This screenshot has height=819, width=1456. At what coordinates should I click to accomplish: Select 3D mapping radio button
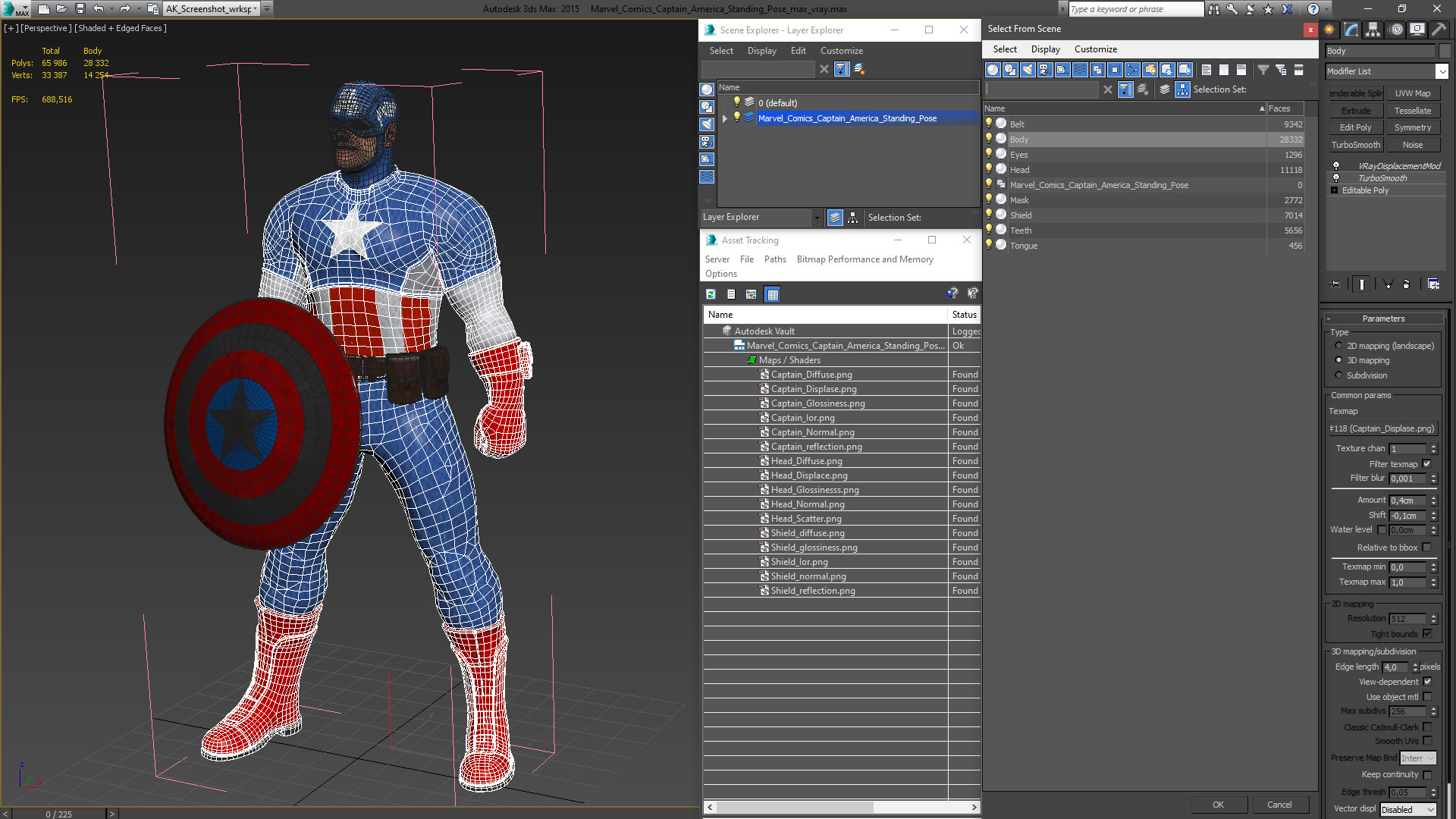pos(1338,360)
